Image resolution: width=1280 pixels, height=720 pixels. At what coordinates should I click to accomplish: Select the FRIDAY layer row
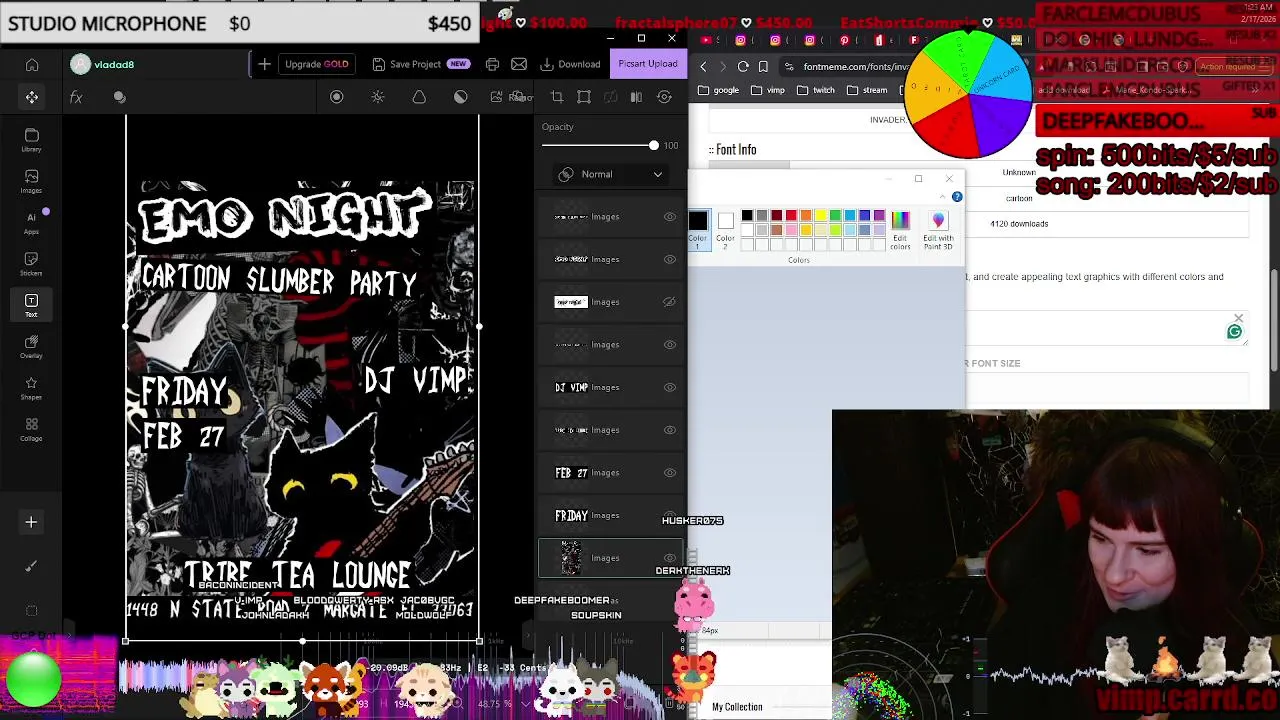(x=611, y=516)
